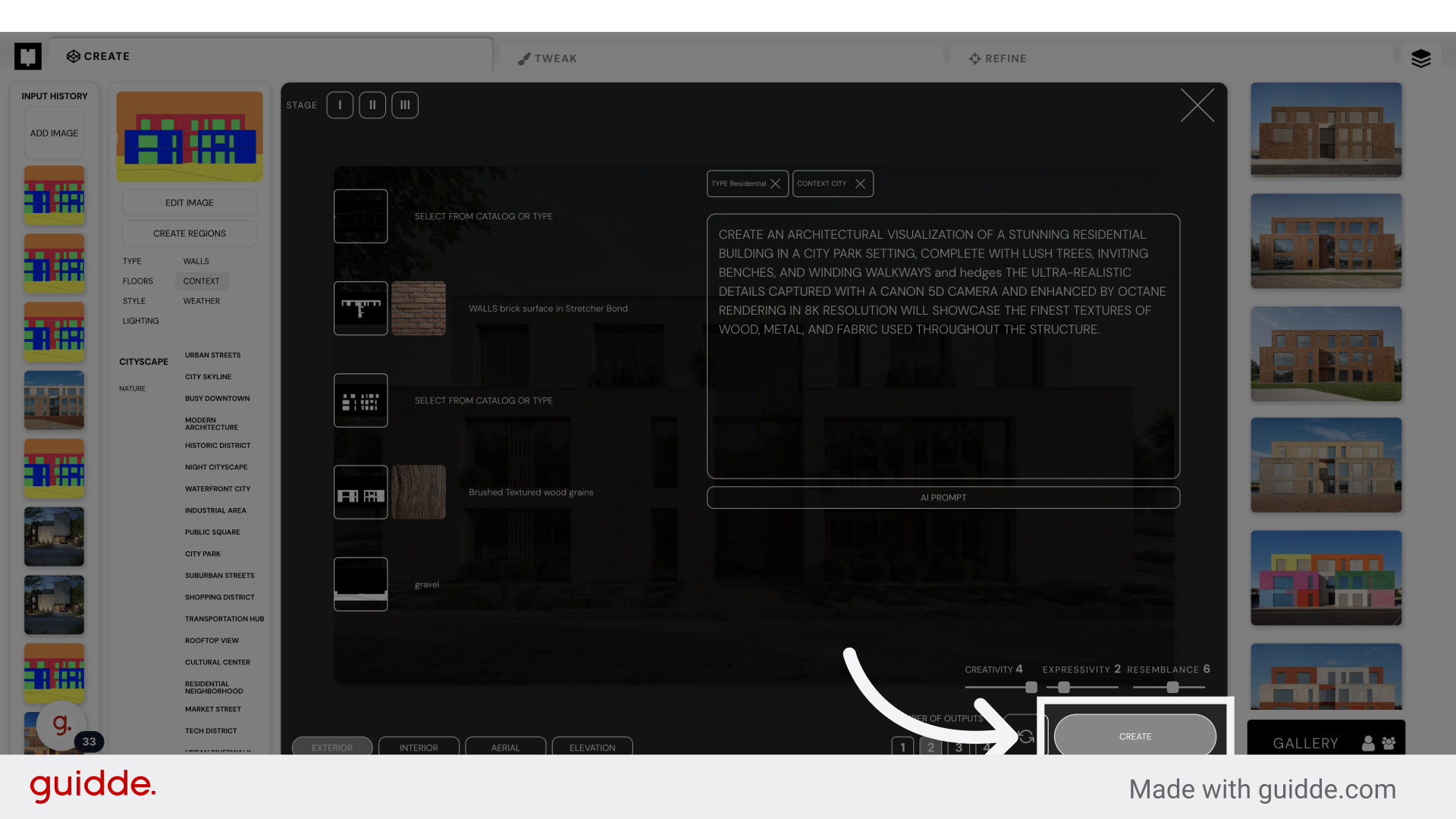
Task: Select the first region mask thumbnail
Action: (x=361, y=216)
